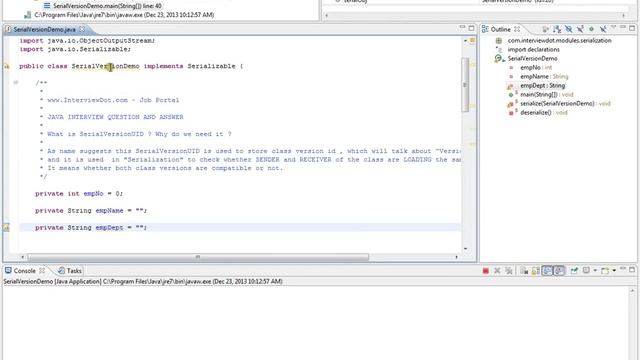Viewport: 640px width, 360px height.
Task: Click the Display Selected Console icon
Action: (x=586, y=271)
